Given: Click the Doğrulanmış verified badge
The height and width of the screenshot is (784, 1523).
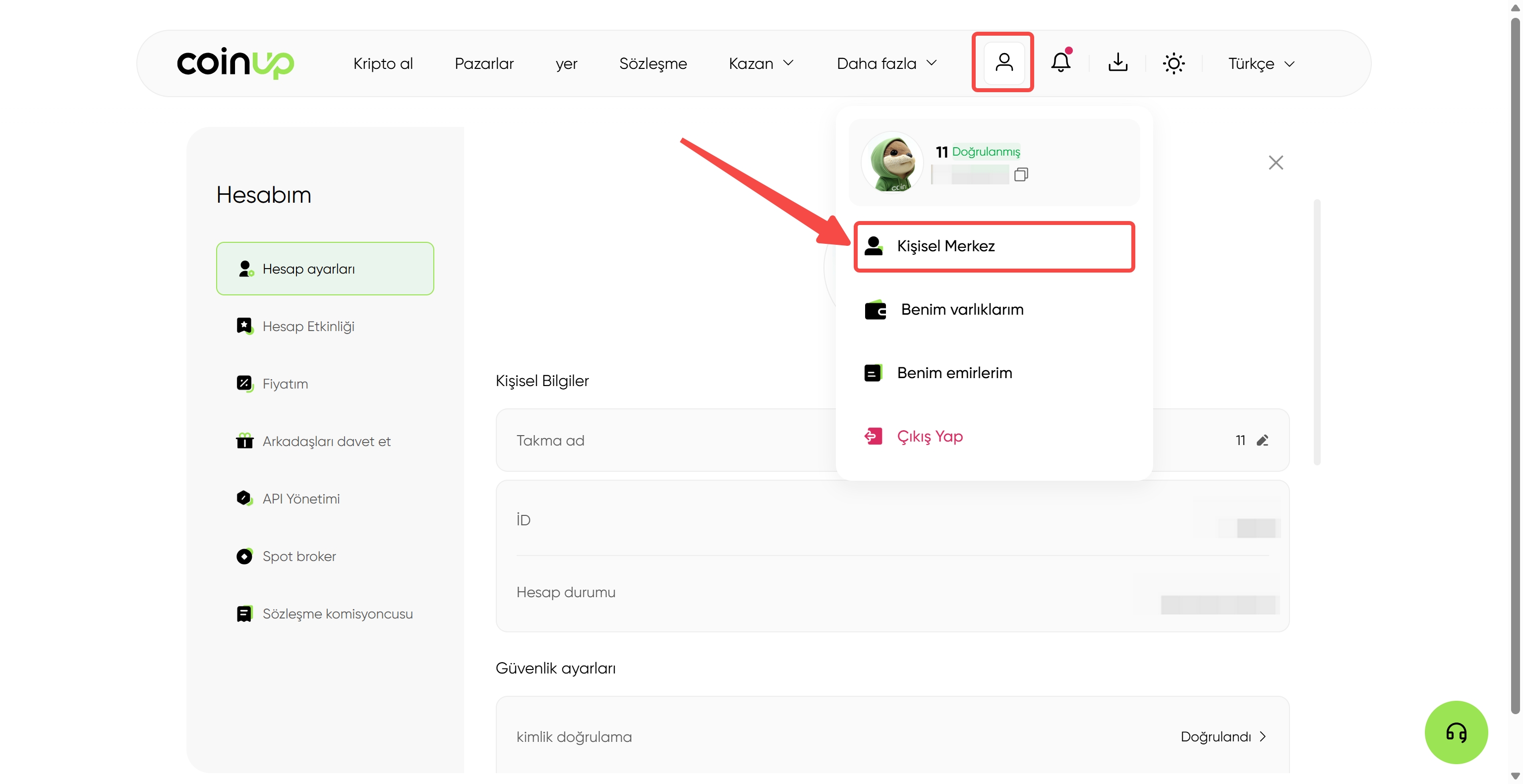Looking at the screenshot, I should [986, 152].
